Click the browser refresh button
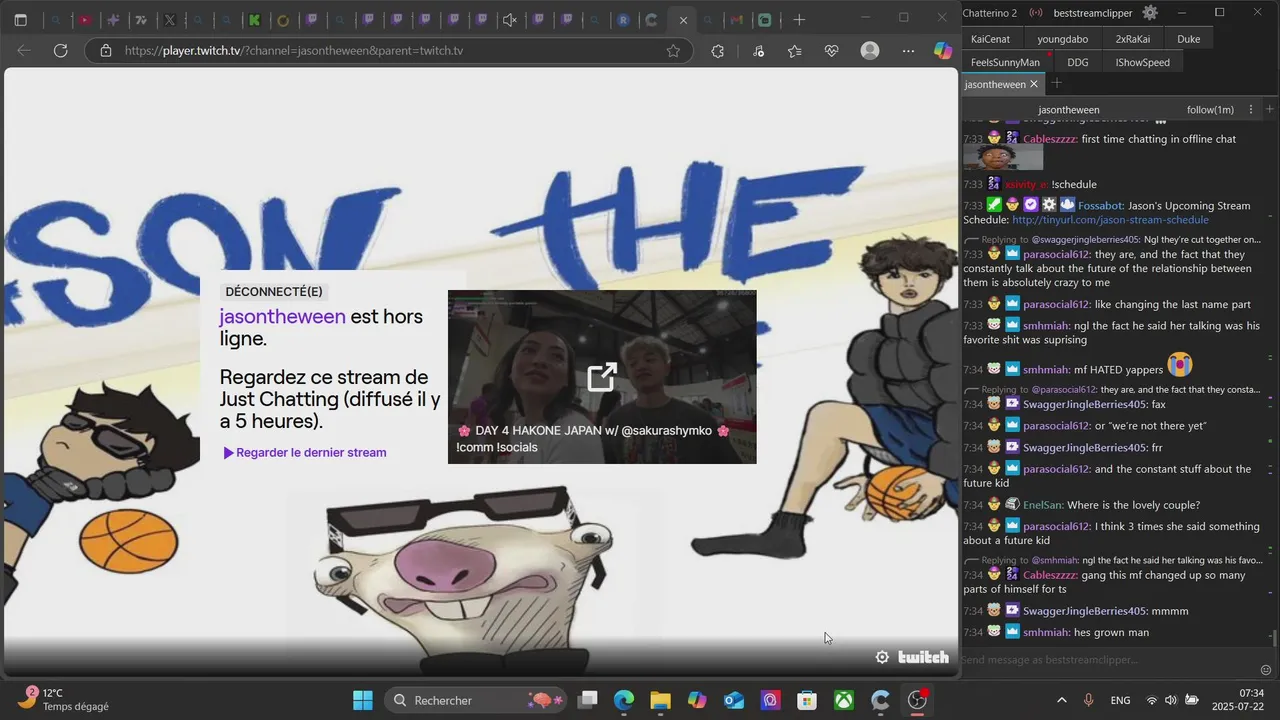 60,50
